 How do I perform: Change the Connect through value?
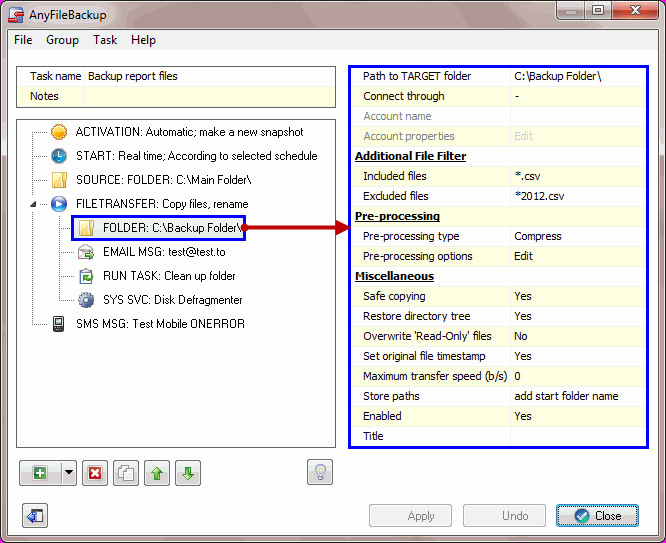[578, 96]
